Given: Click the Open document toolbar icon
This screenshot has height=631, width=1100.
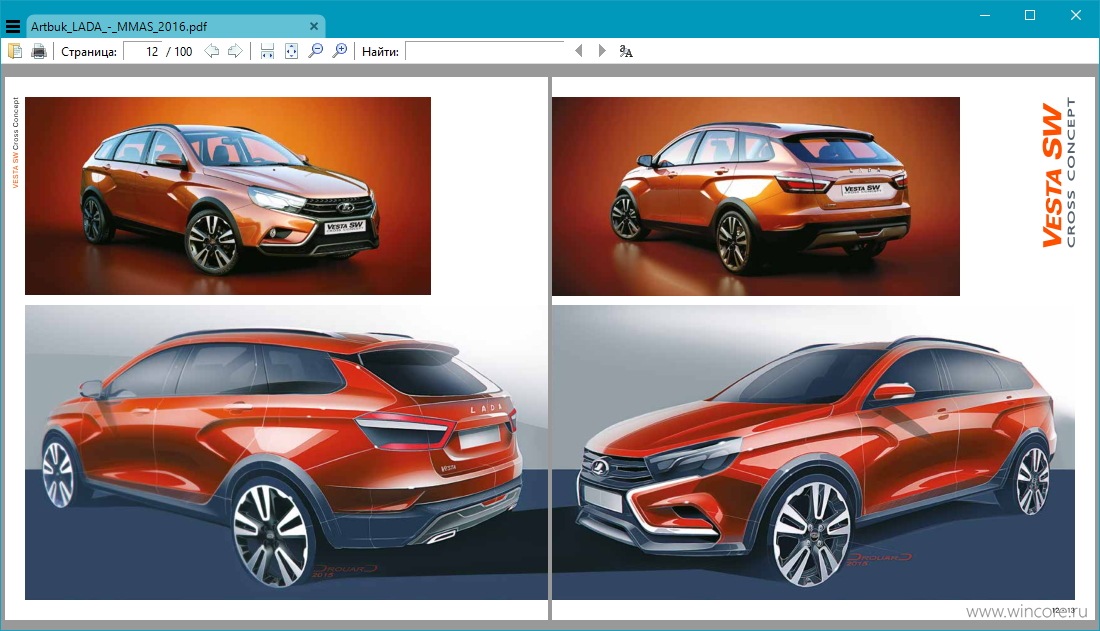Looking at the screenshot, I should click(15, 51).
